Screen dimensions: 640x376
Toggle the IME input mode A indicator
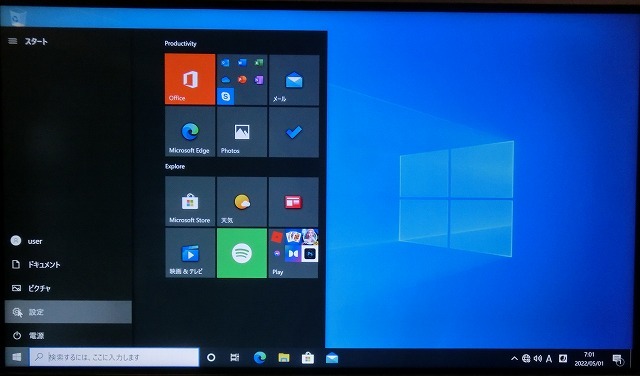click(549, 358)
